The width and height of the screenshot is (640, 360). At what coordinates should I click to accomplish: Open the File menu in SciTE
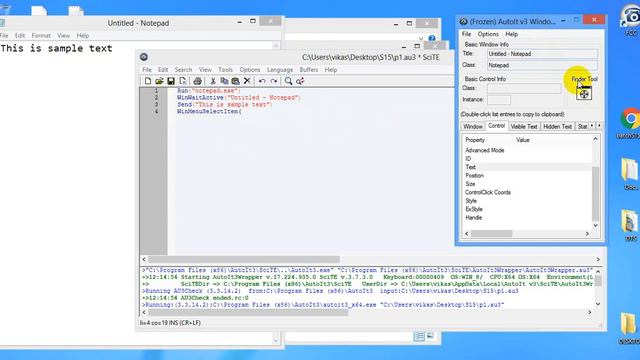click(x=147, y=70)
